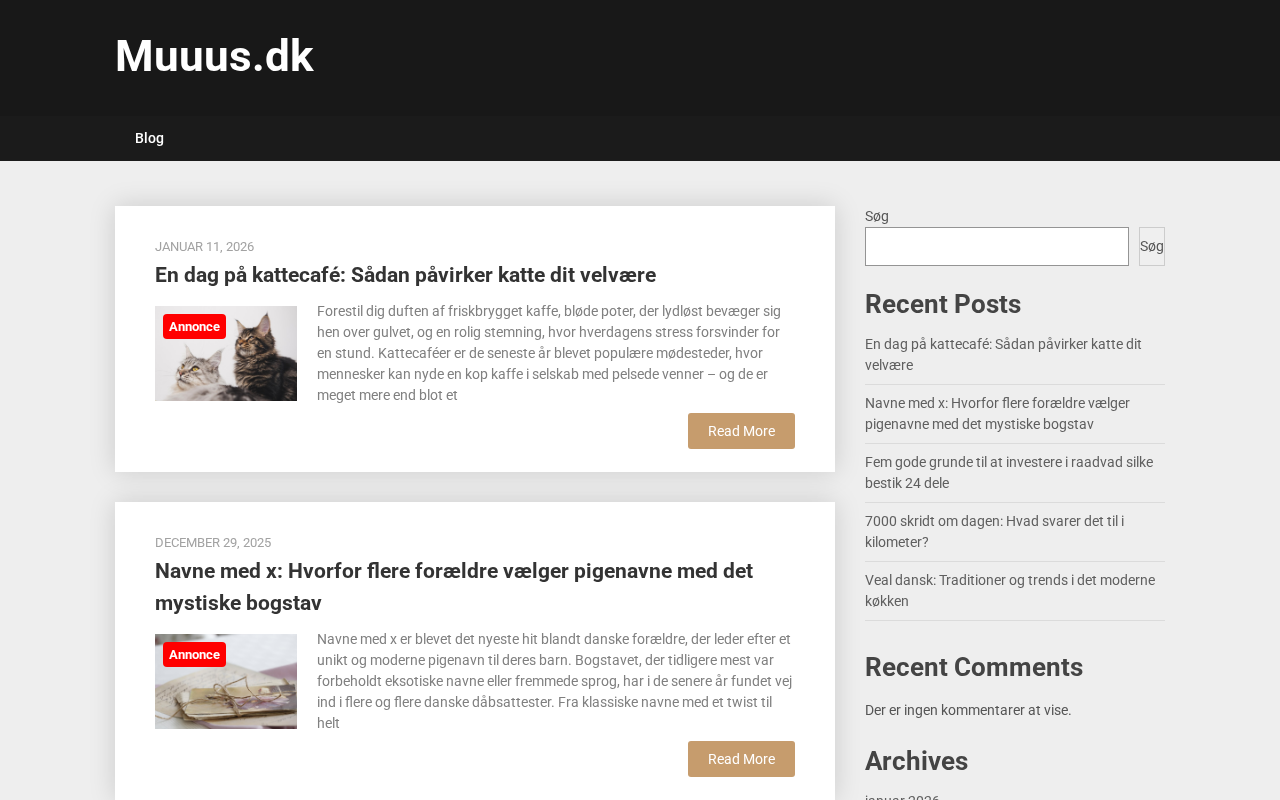The width and height of the screenshot is (1280, 800).
Task: Click the Recent Posts sidebar heading
Action: pyautogui.click(x=943, y=304)
